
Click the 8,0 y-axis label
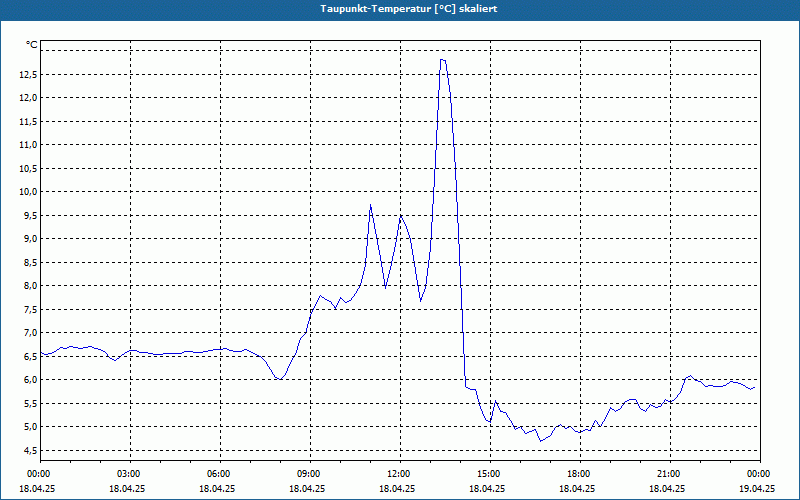coord(30,286)
